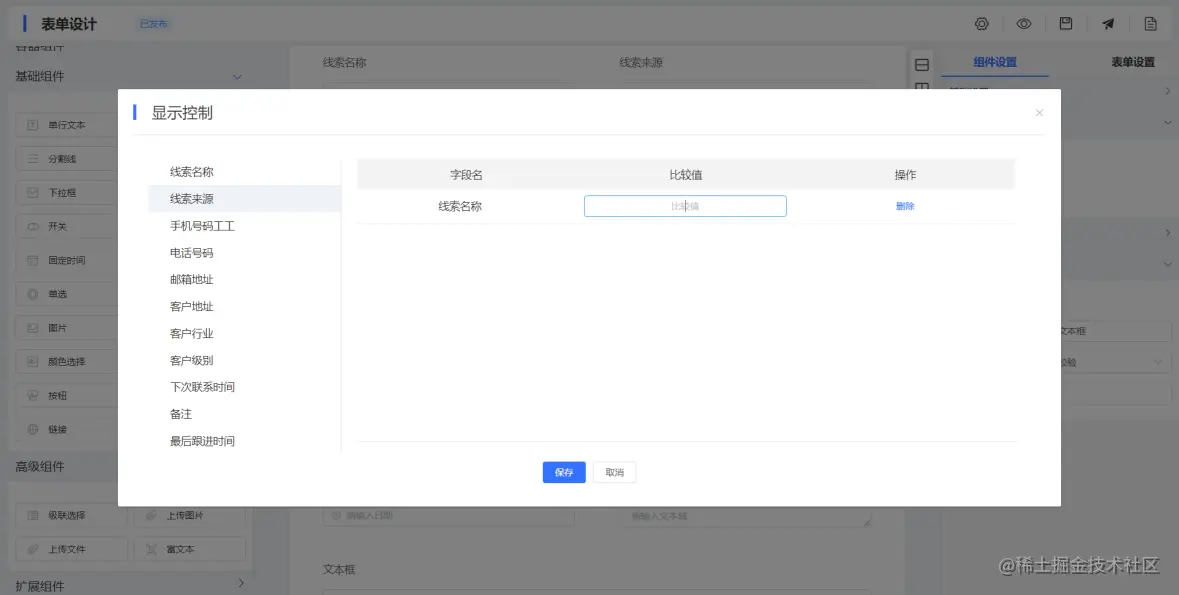Click the save disk icon
This screenshot has height=595, width=1179.
pos(1065,24)
